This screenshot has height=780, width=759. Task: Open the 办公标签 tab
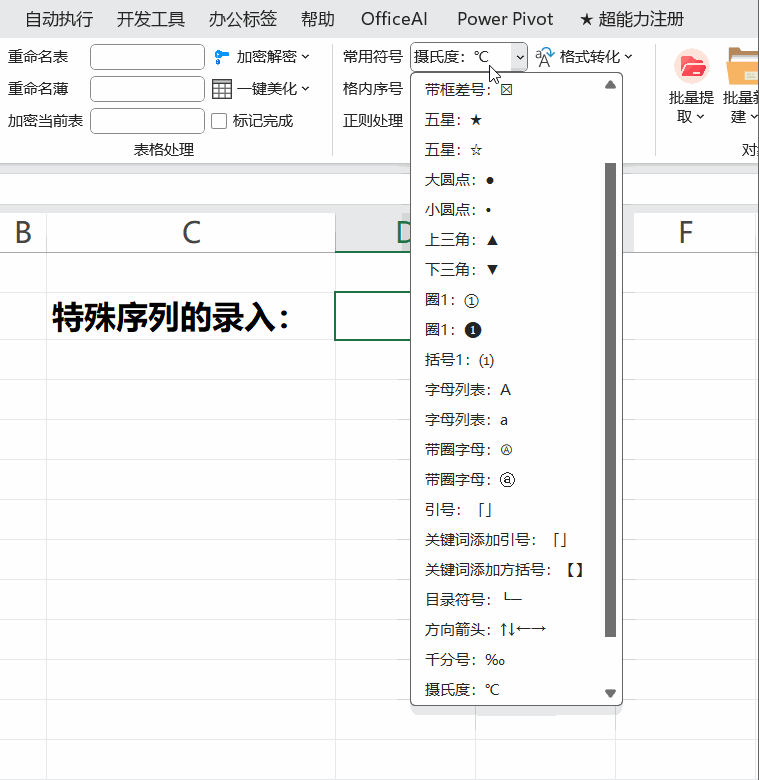(243, 19)
